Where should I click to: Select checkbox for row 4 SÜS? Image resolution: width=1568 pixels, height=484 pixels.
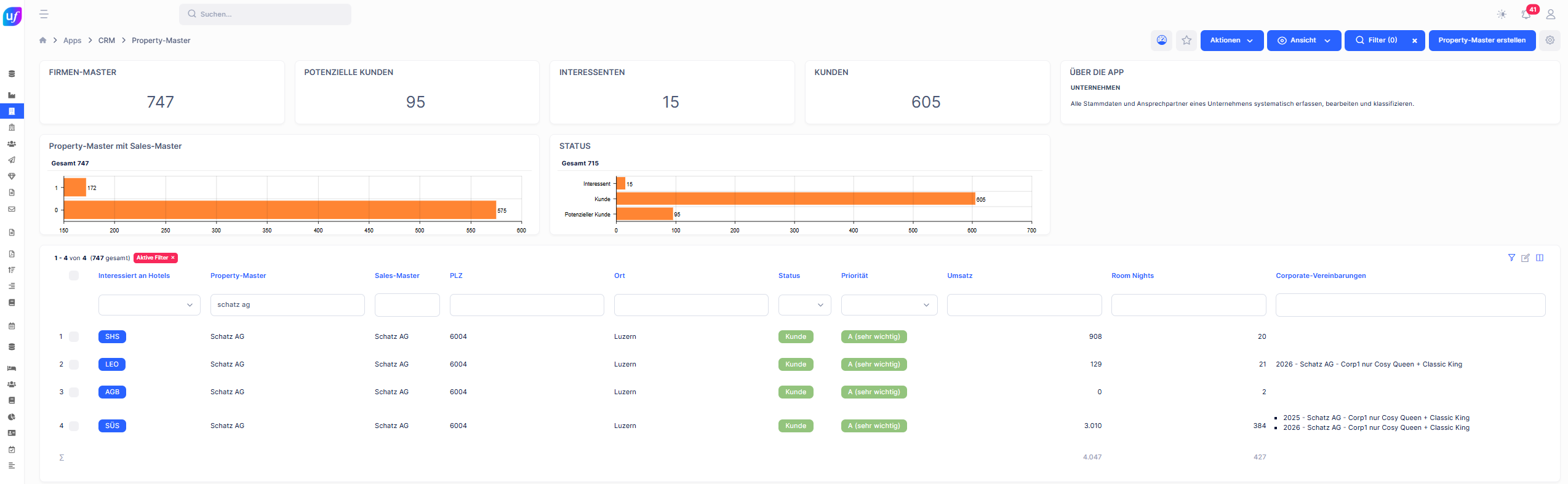[74, 426]
